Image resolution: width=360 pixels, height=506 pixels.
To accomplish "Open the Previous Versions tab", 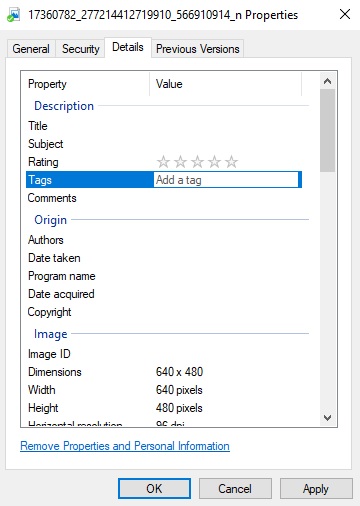I will click(x=198, y=49).
